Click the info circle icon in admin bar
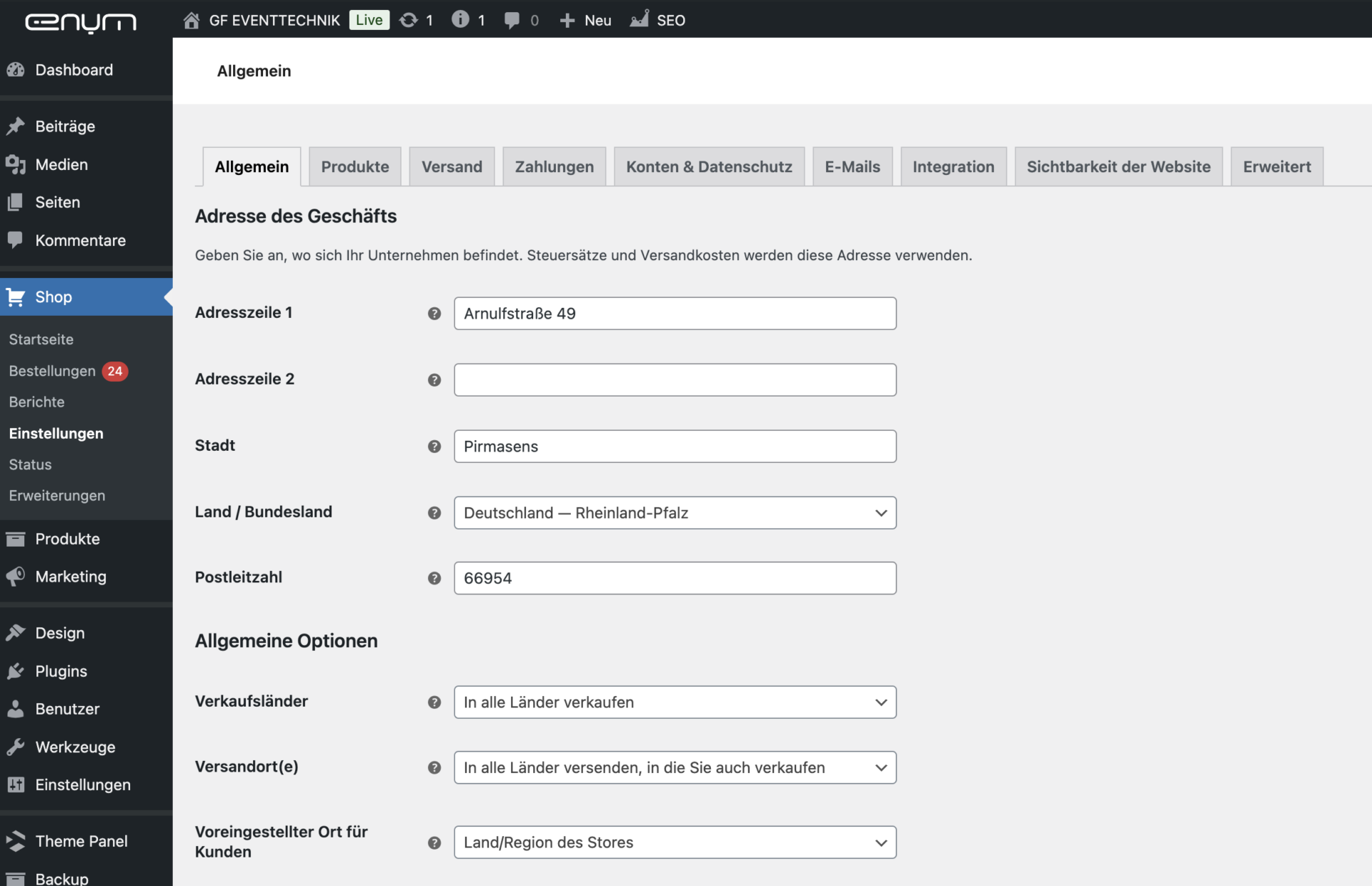The height and width of the screenshot is (886, 1372). click(460, 20)
